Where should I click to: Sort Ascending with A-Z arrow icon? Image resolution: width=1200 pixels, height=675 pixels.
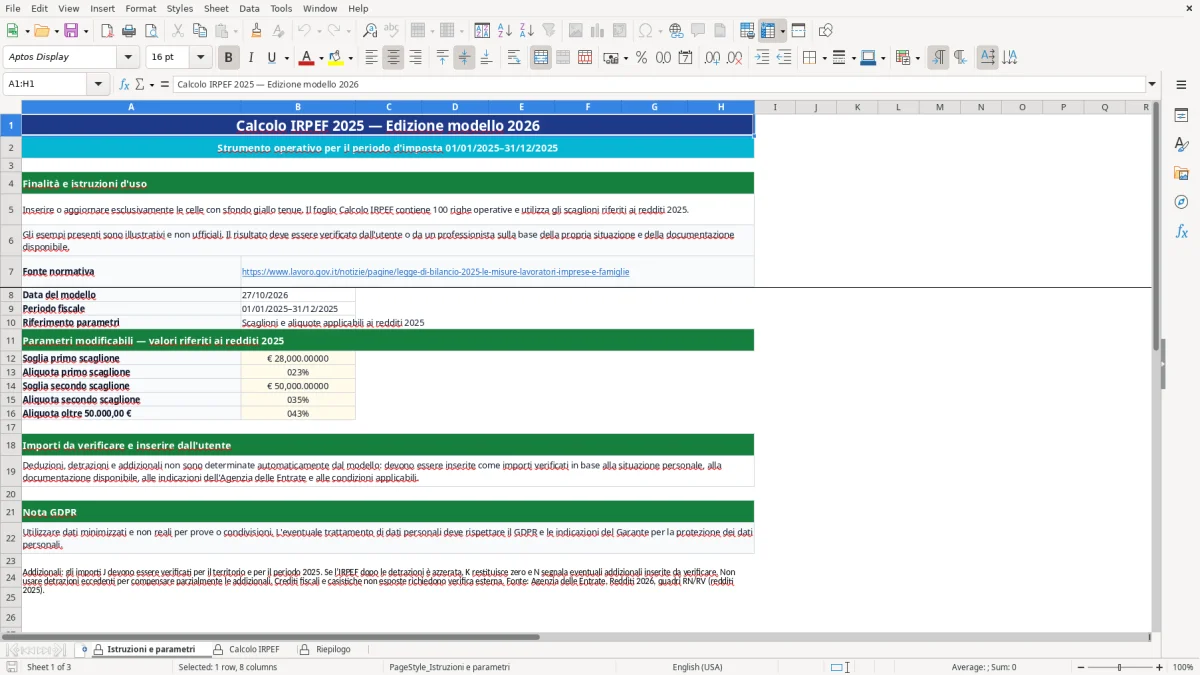click(x=505, y=31)
